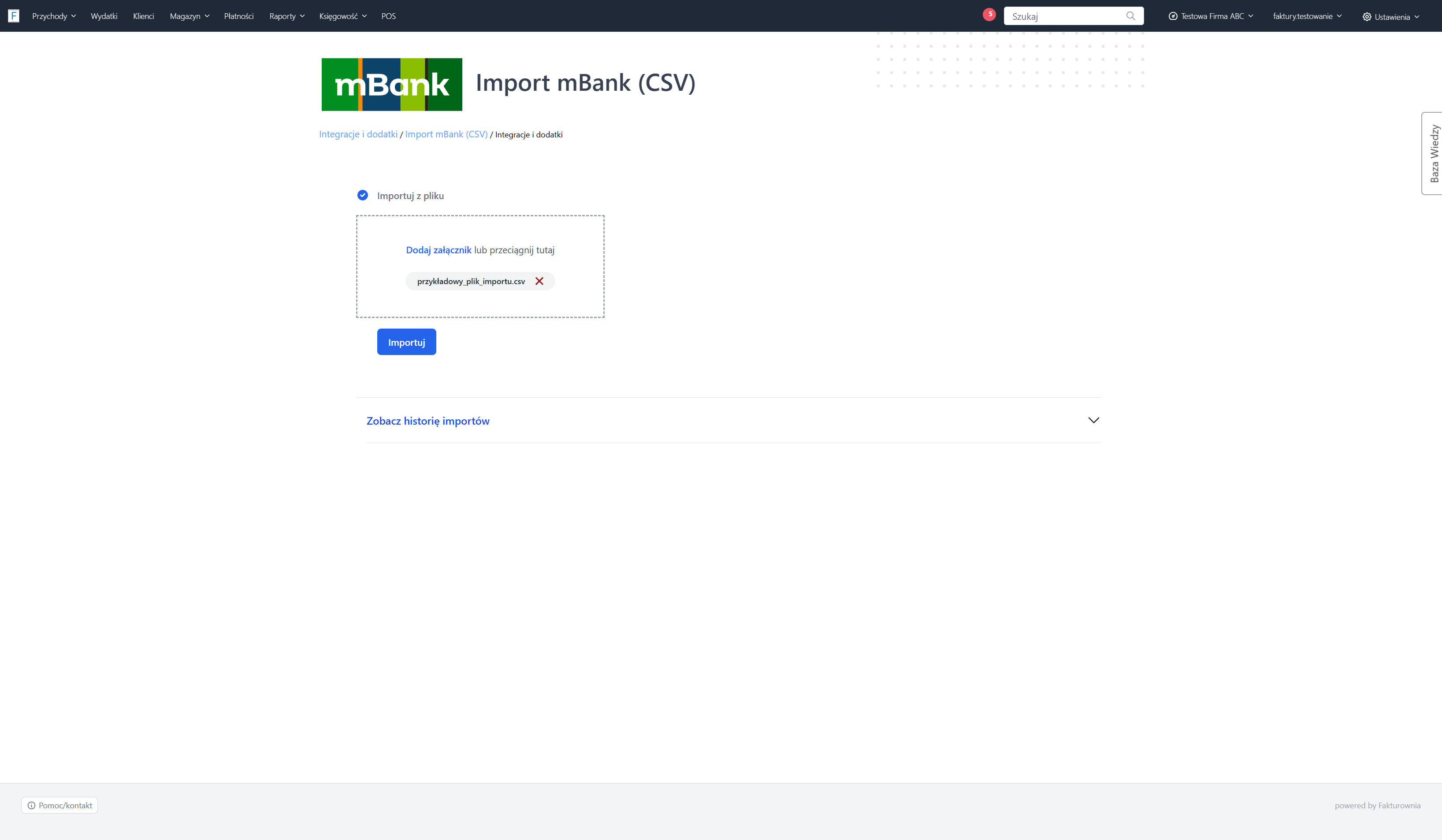The image size is (1442, 840).
Task: Expand the Przychody menu
Action: point(54,16)
